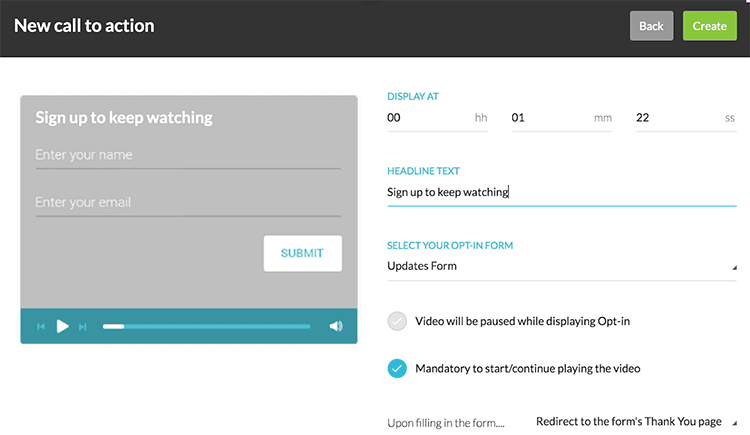Expand the Redirect to Thank You page dropdown
Image resolution: width=750 pixels, height=435 pixels.
636,422
